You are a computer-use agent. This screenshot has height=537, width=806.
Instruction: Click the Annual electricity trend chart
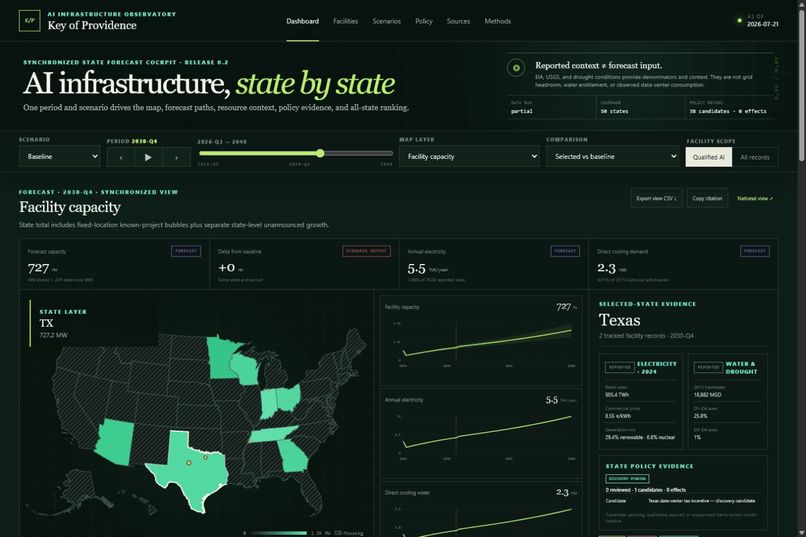click(x=481, y=433)
